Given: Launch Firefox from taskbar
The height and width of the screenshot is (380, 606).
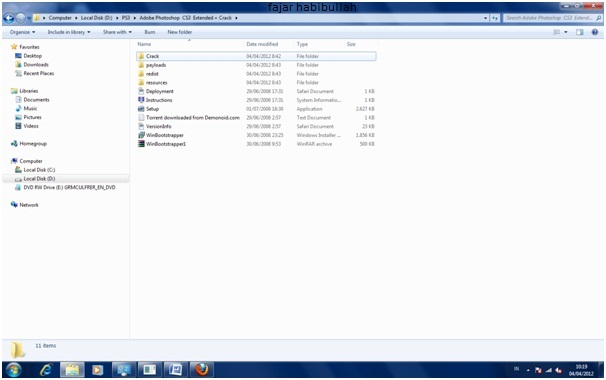Looking at the screenshot, I should (x=202, y=370).
